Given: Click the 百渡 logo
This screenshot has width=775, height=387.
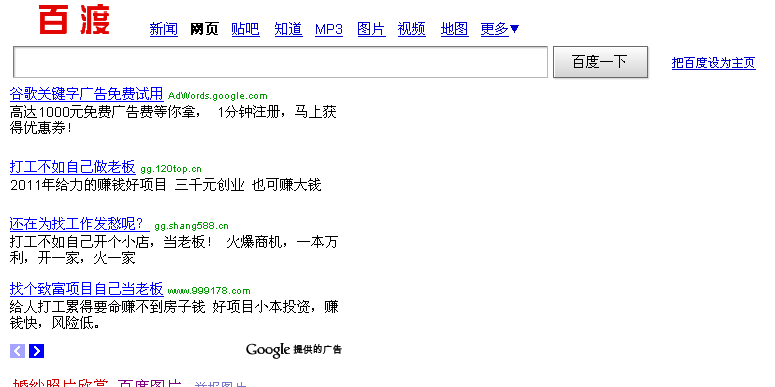Looking at the screenshot, I should tap(74, 19).
